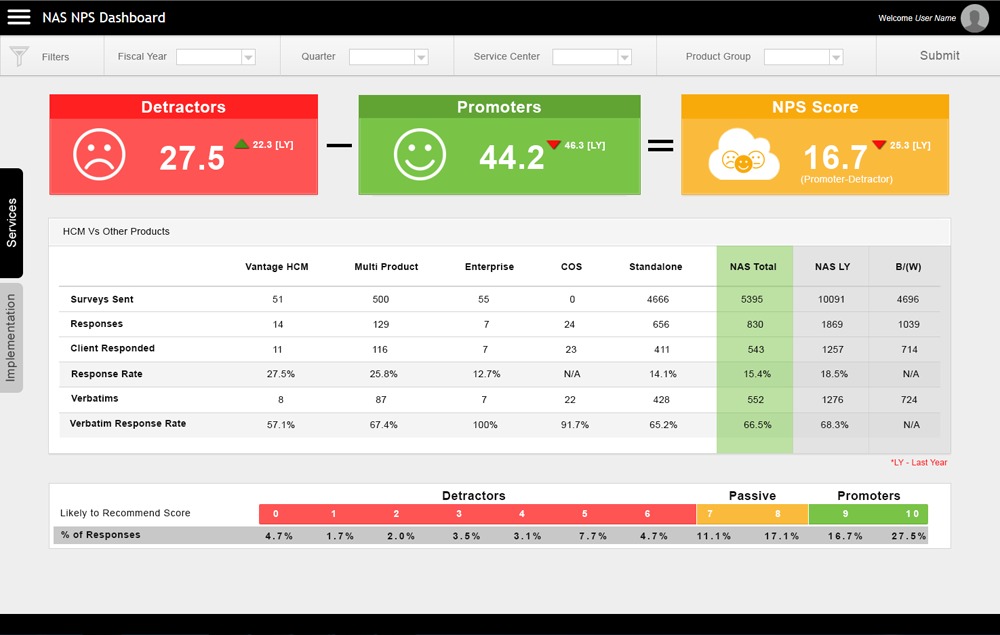The image size is (1000, 635).
Task: Click the smiley face Promoters icon
Action: (x=419, y=155)
